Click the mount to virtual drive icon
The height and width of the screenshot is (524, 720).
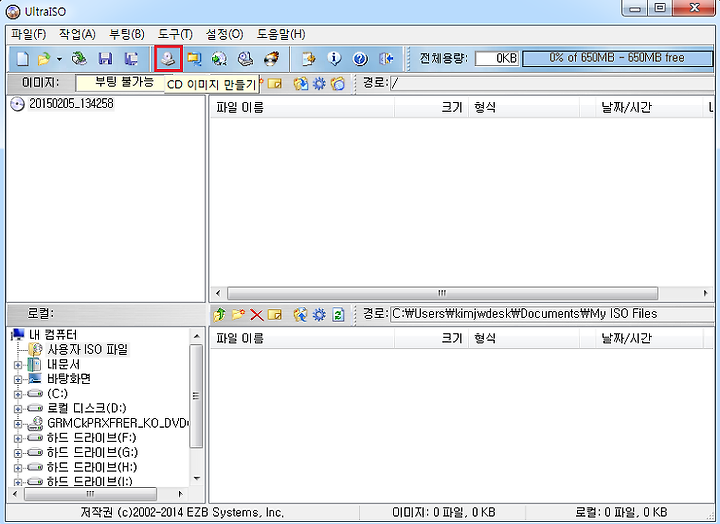[245, 58]
